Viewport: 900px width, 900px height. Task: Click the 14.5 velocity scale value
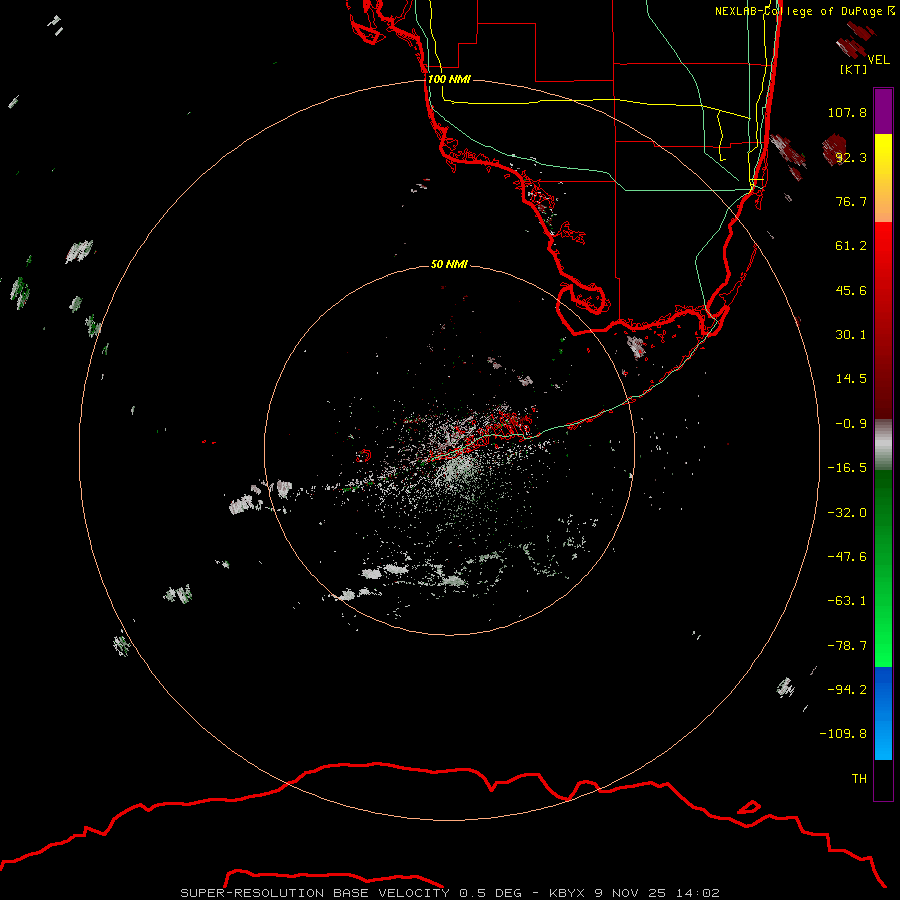pyautogui.click(x=851, y=379)
